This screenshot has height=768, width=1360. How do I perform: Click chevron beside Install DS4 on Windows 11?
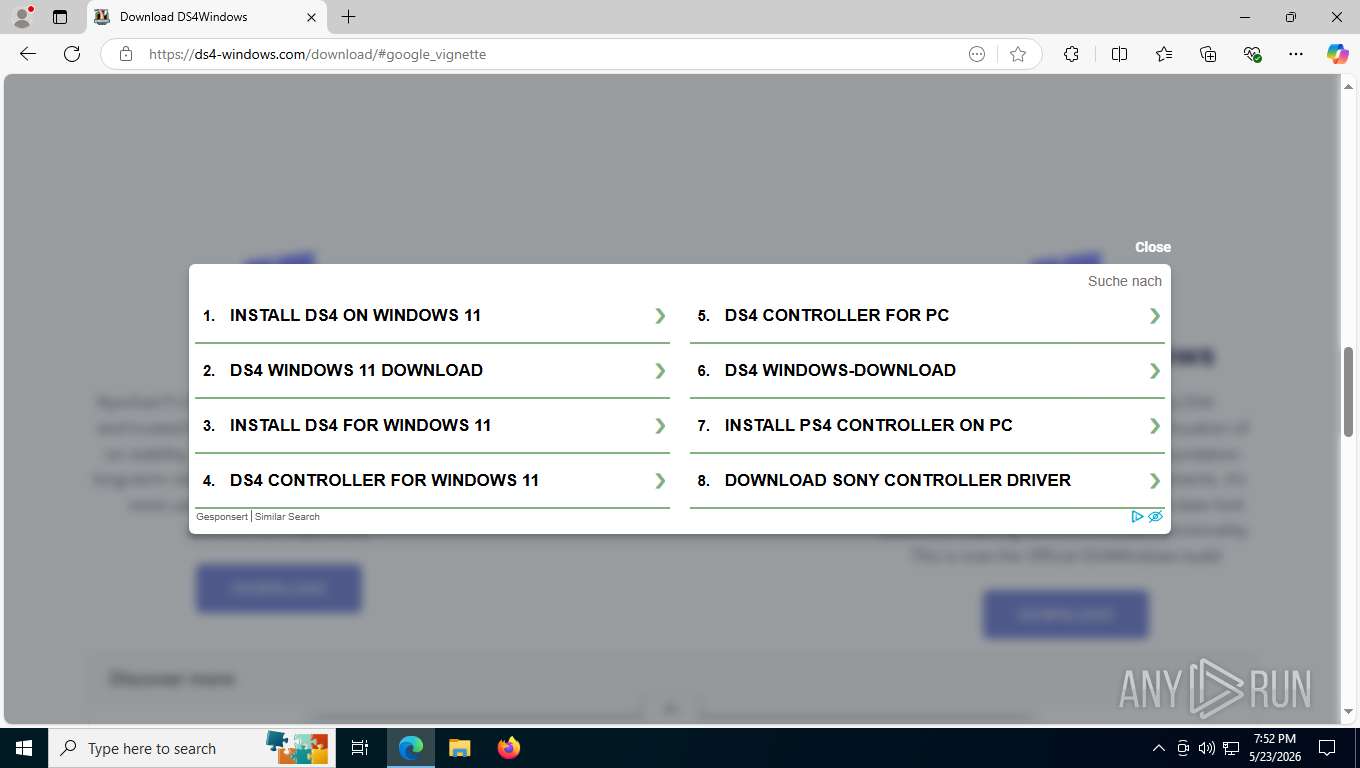pos(660,315)
